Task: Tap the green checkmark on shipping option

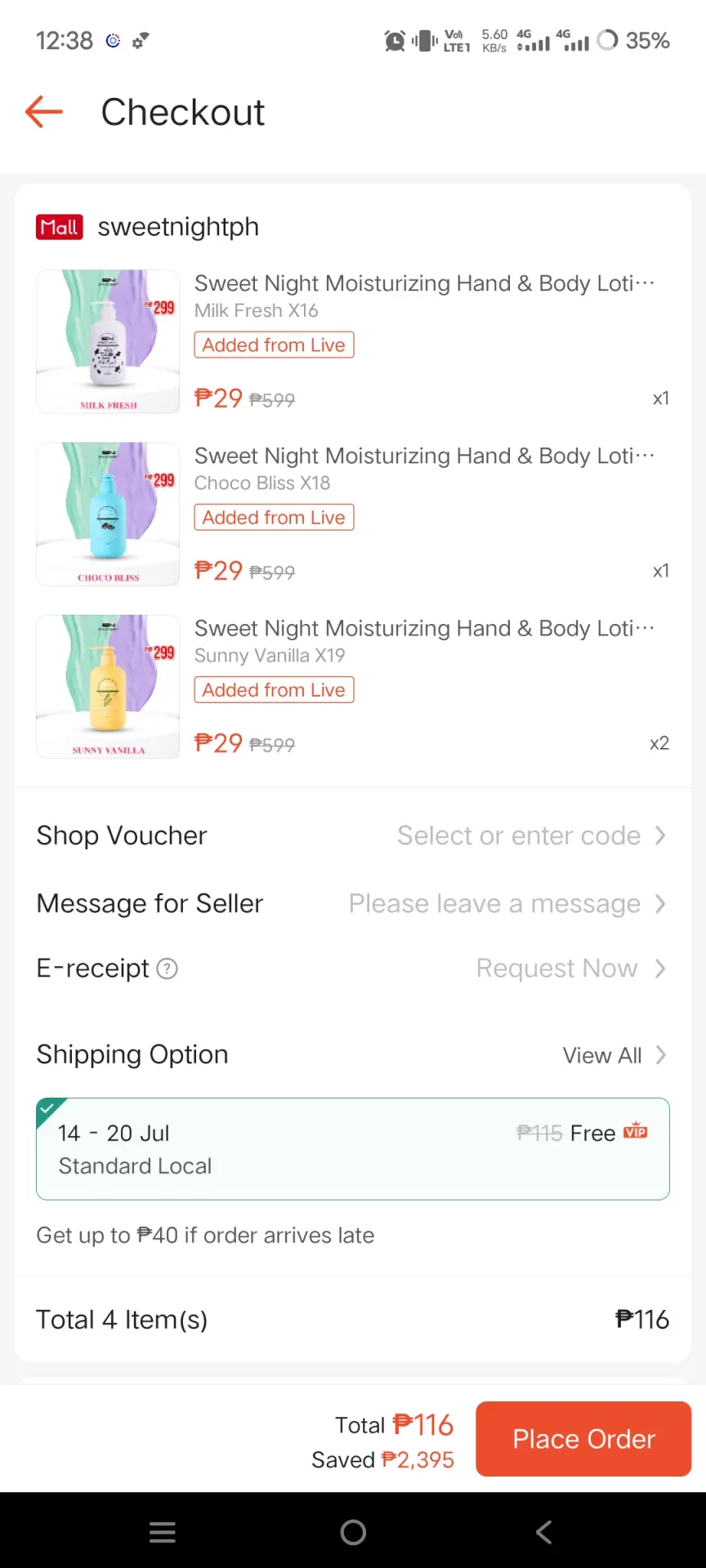Action: [47, 1109]
